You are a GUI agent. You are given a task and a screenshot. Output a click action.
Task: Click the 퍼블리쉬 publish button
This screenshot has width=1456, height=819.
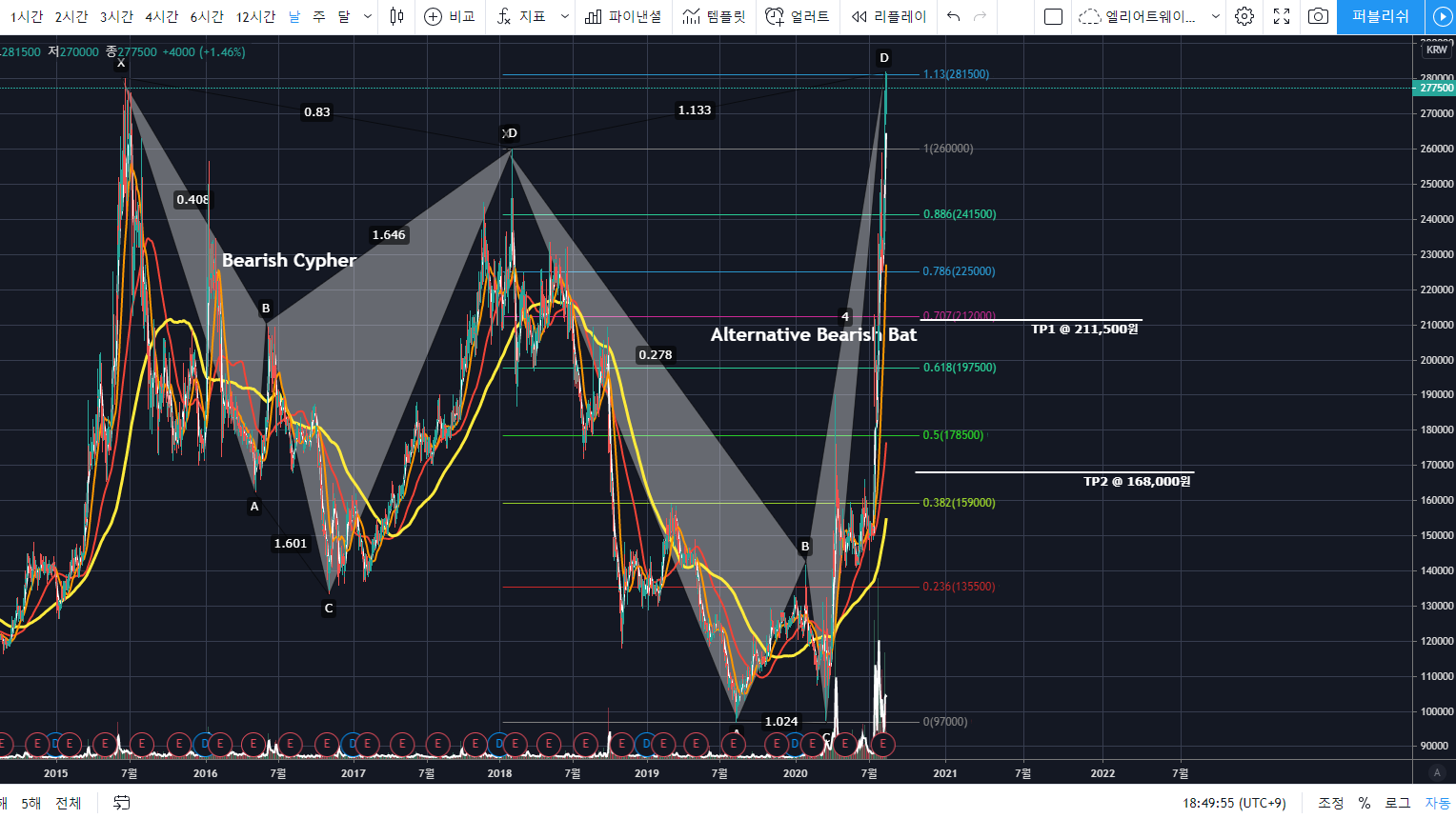pos(1380,16)
